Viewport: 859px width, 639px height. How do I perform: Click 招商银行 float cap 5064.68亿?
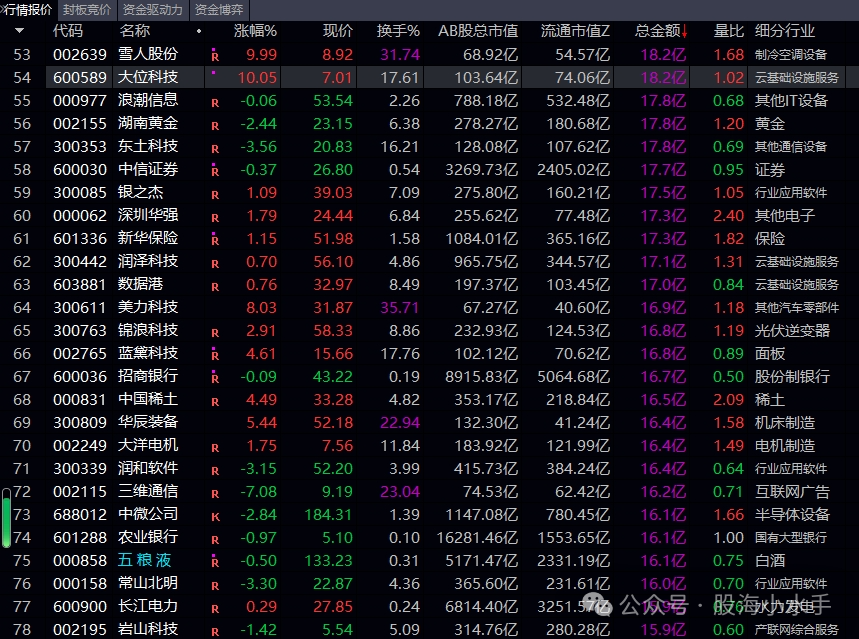[x=574, y=376]
